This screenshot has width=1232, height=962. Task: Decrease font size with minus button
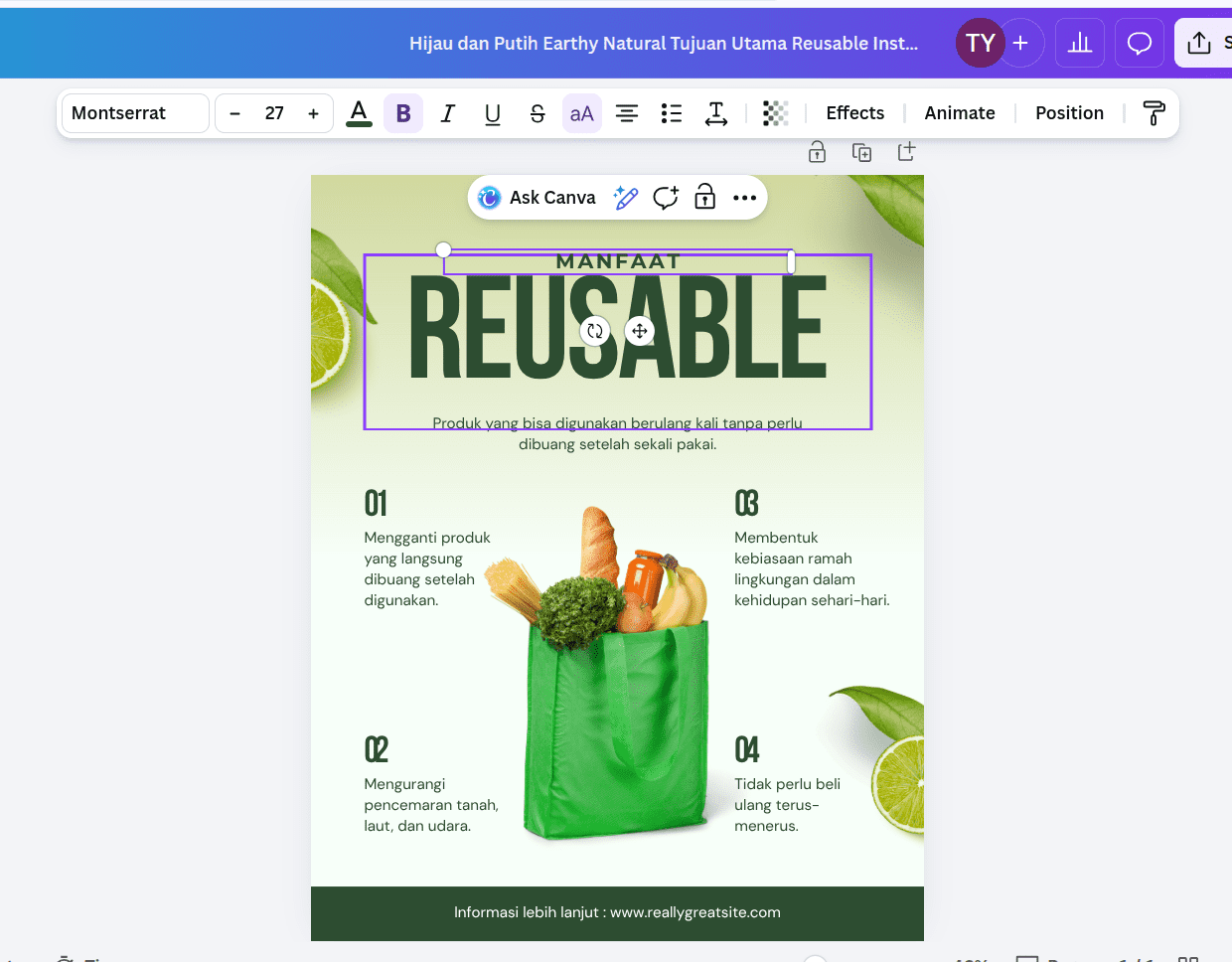click(235, 113)
